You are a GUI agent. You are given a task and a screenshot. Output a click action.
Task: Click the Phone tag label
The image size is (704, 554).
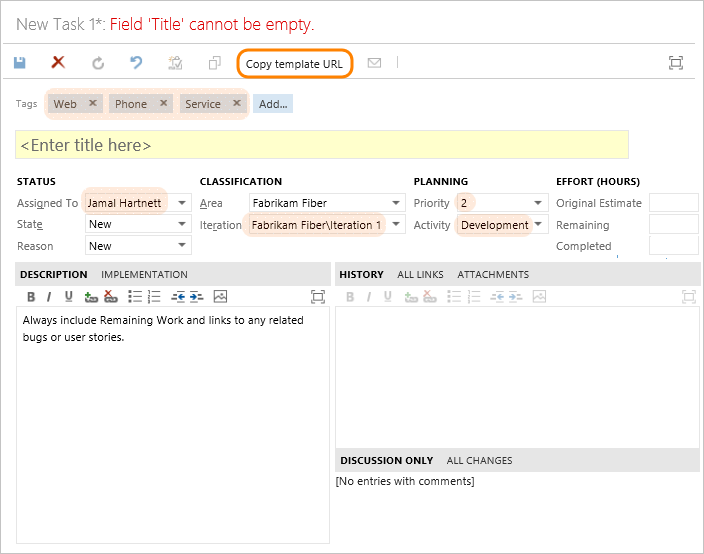point(131,104)
